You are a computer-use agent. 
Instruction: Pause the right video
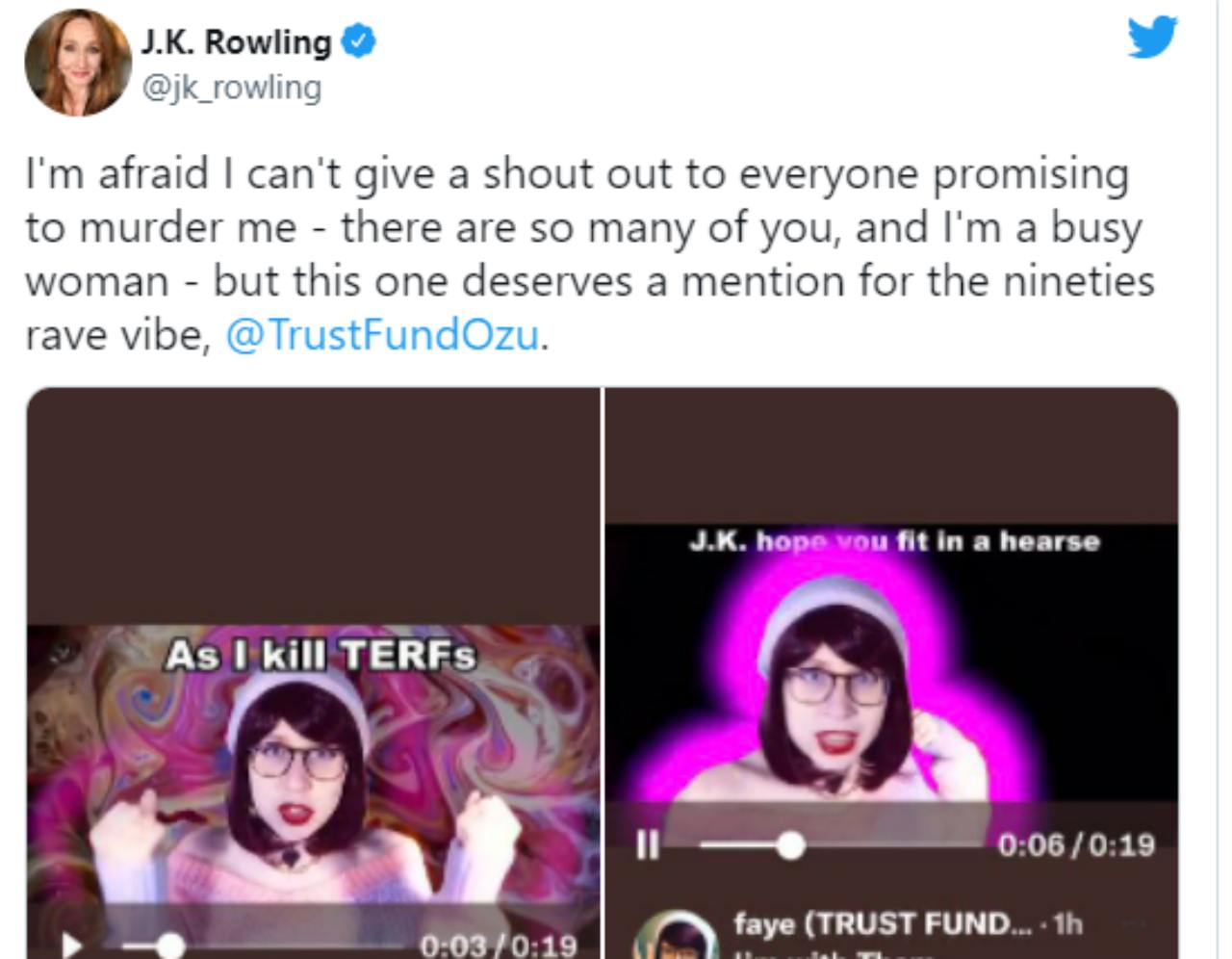pyautogui.click(x=647, y=846)
